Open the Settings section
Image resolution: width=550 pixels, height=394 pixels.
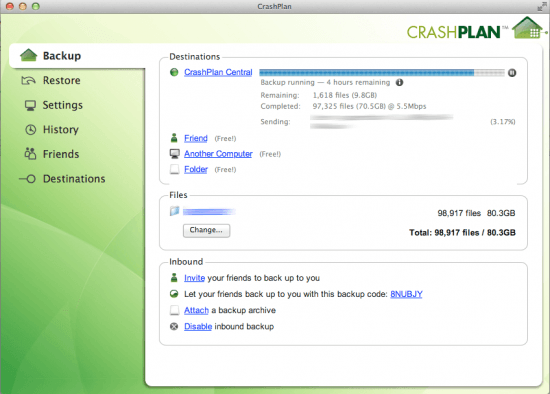[x=62, y=105]
